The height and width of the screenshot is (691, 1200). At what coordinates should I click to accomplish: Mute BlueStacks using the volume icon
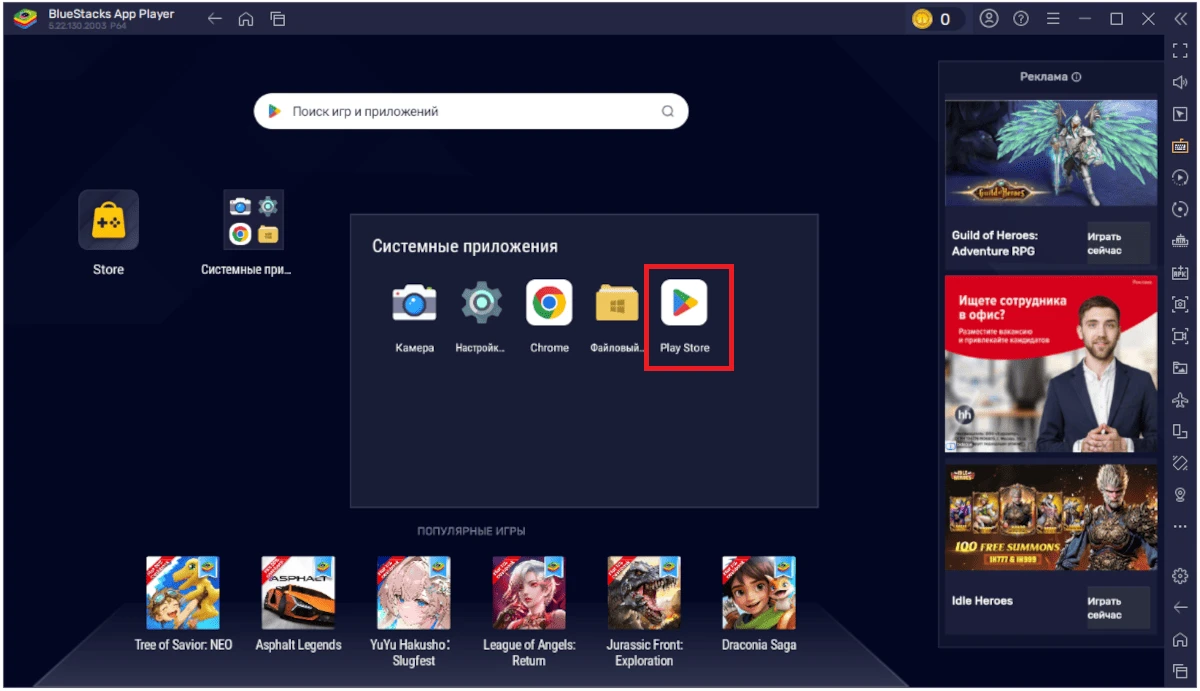click(x=1179, y=82)
